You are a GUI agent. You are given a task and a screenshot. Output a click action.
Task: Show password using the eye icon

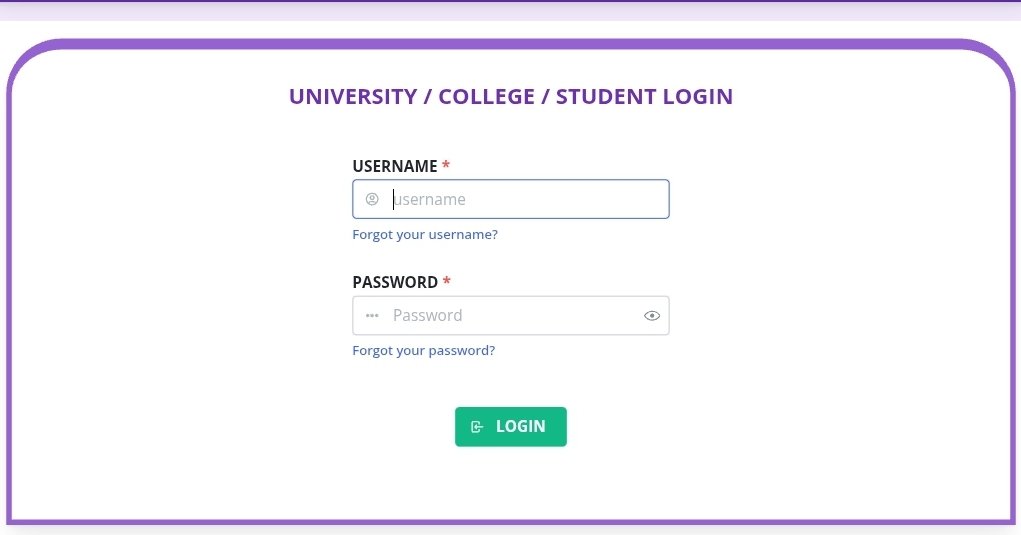[x=652, y=316]
